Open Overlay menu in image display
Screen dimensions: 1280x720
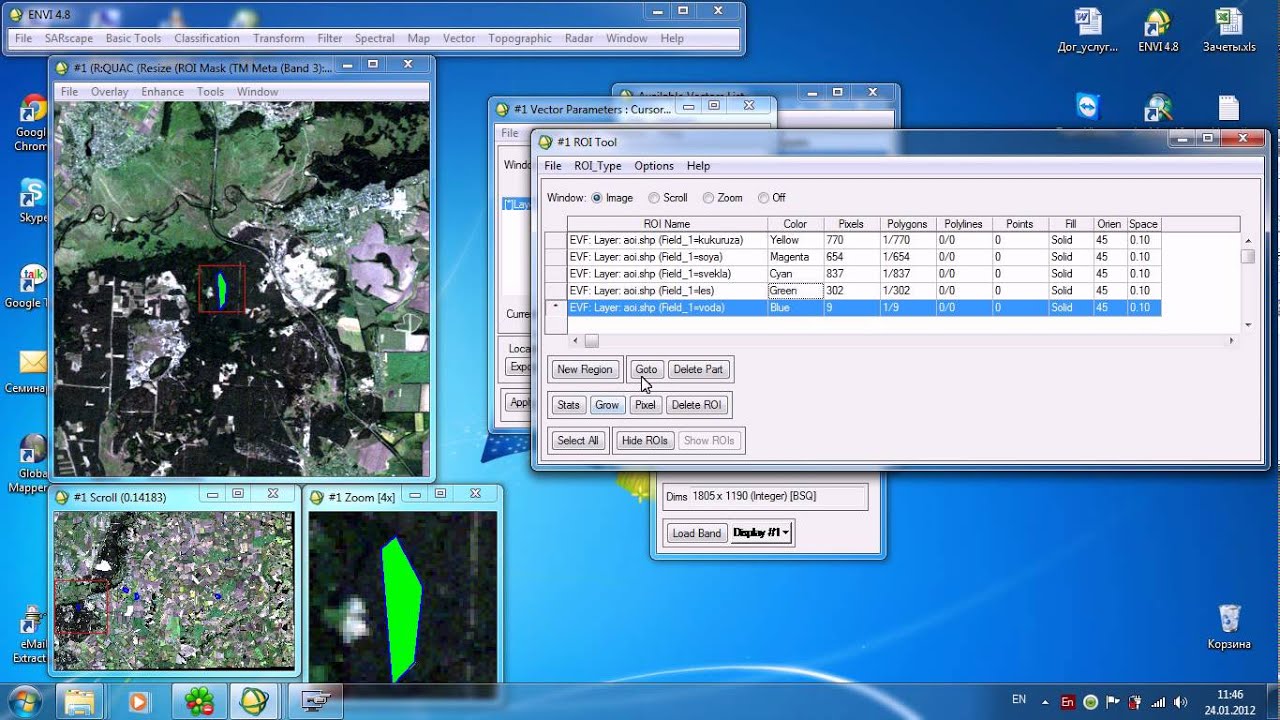(109, 91)
